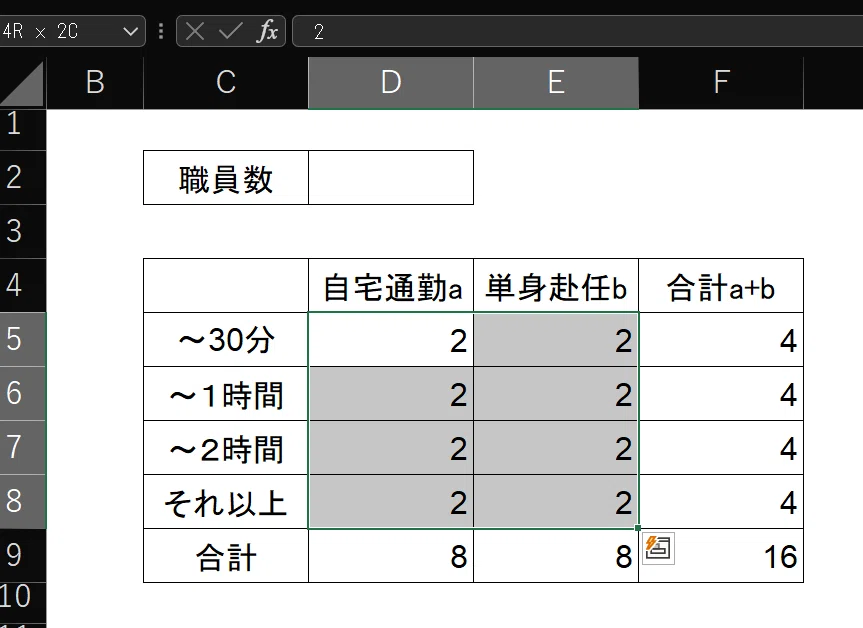Screen dimensions: 863x628
Task: Expand the Name Box dropdown arrow
Action: 130,31
